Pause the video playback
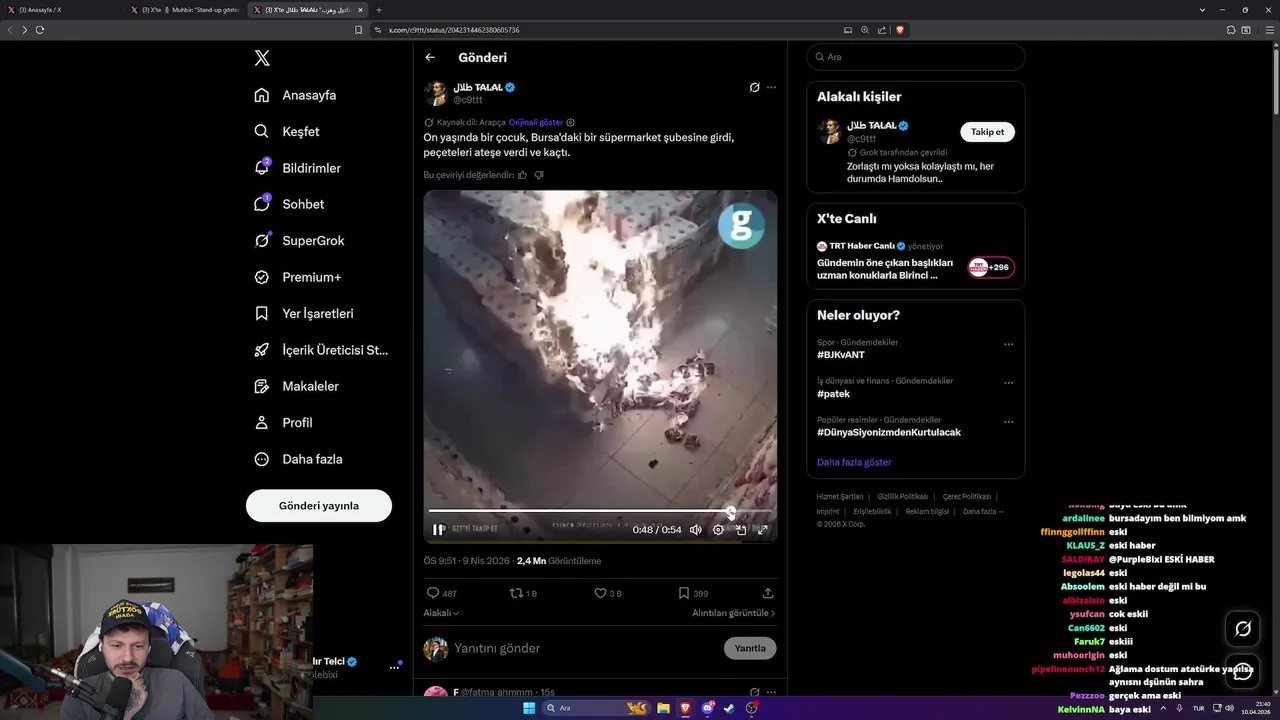This screenshot has height=720, width=1280. pyautogui.click(x=439, y=529)
